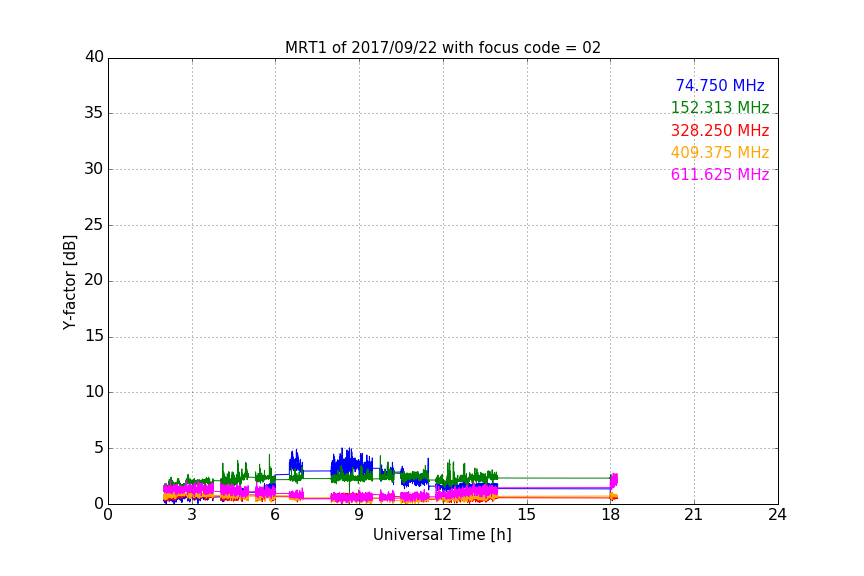Click the x-axis tick value 3

coord(192,515)
